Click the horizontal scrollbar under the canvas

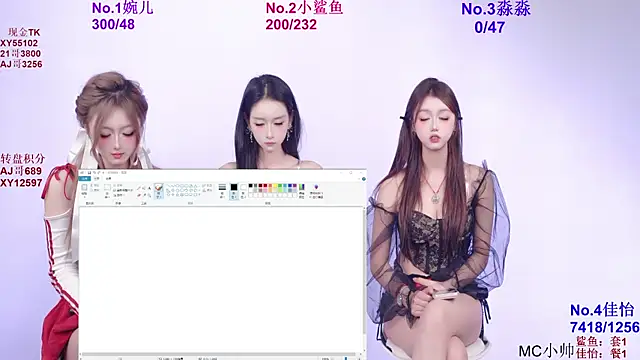pyautogui.click(x=218, y=354)
